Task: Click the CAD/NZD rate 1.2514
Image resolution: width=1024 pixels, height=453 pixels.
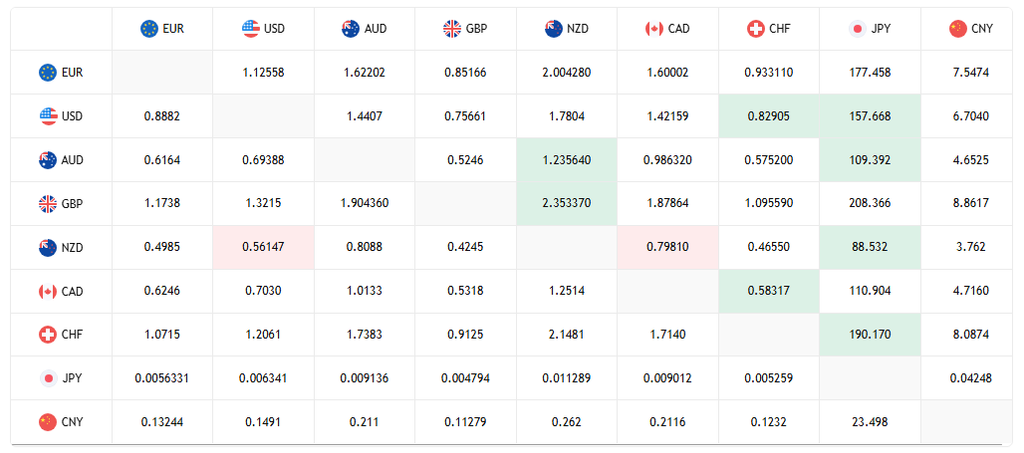Action: pyautogui.click(x=567, y=291)
